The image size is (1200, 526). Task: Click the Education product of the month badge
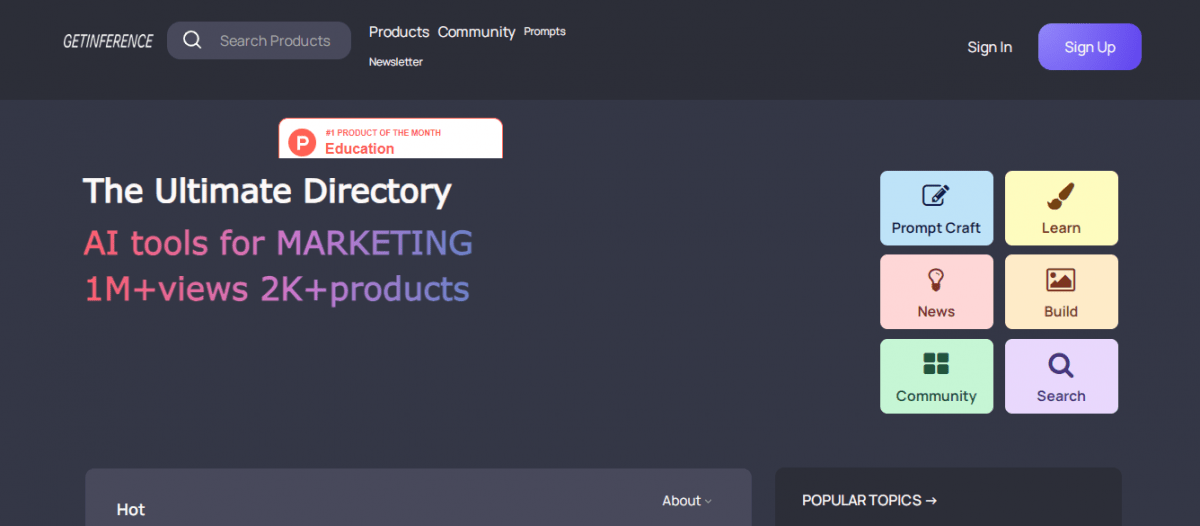tap(390, 140)
